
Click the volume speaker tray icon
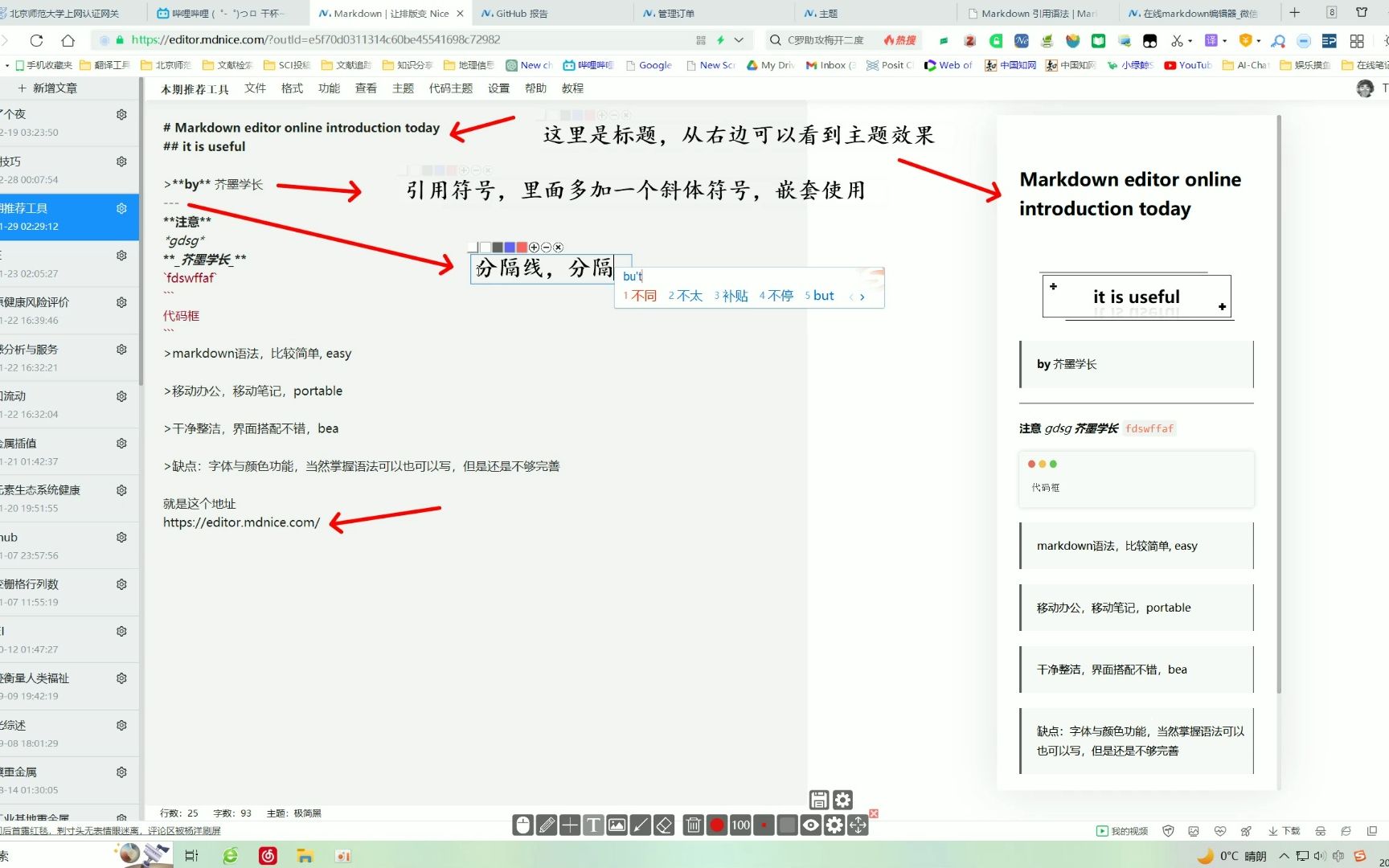coord(1320,856)
